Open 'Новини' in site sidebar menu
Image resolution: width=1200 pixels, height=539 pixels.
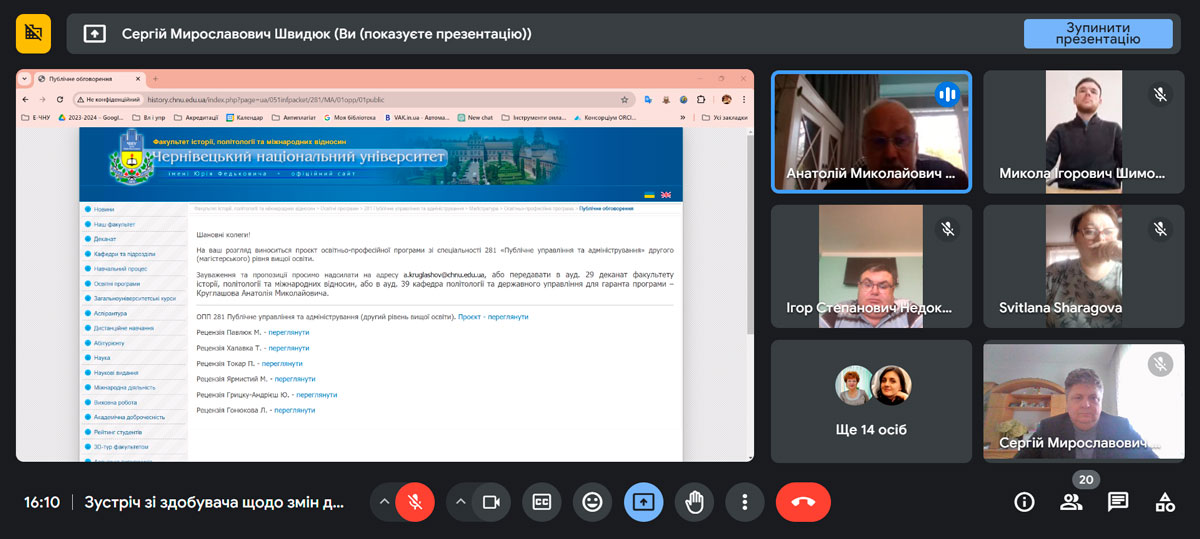coord(104,210)
